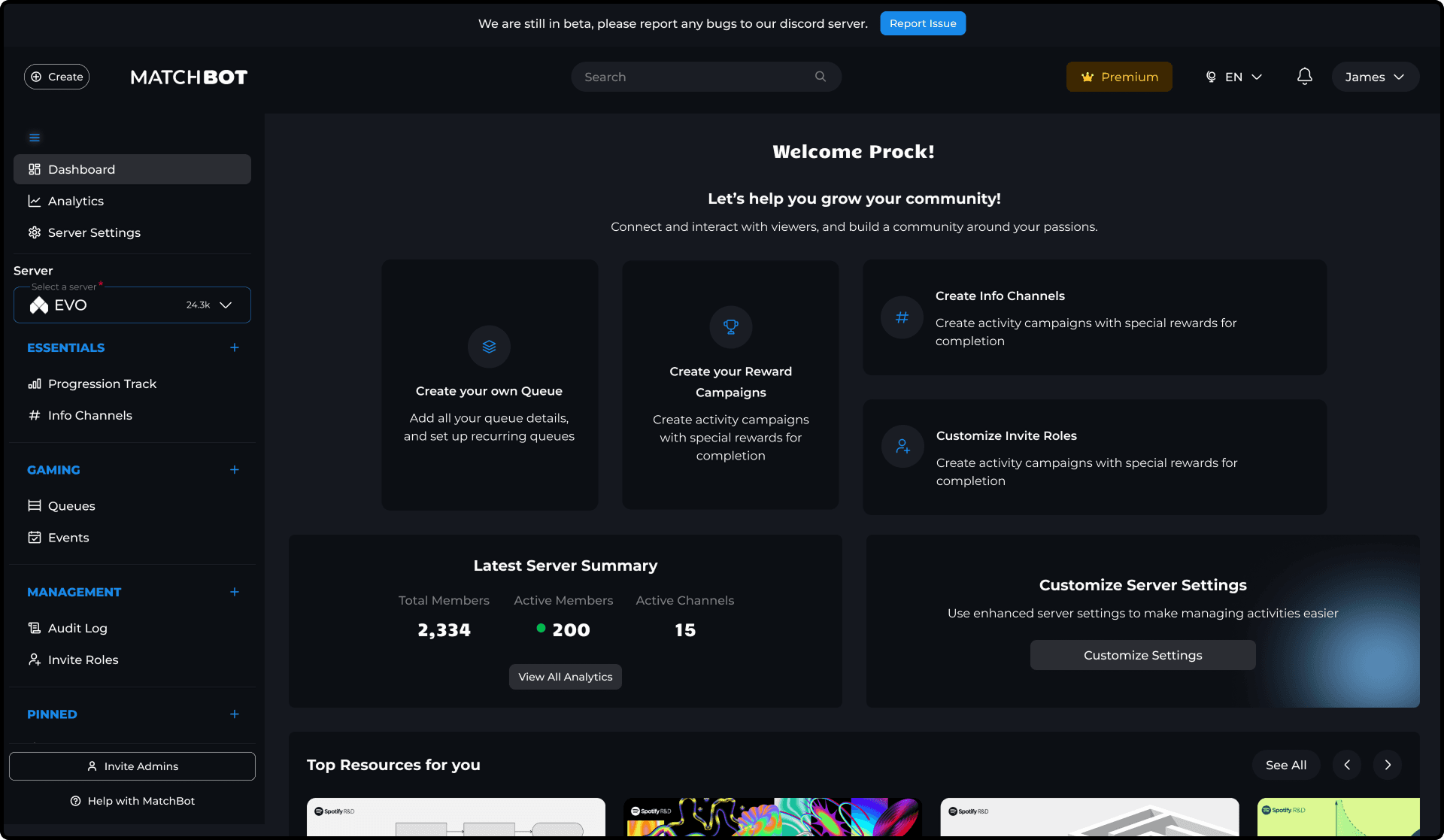Screen dimensions: 1444x840
Task: Expand the Gaming section plus icon
Action: pos(235,470)
